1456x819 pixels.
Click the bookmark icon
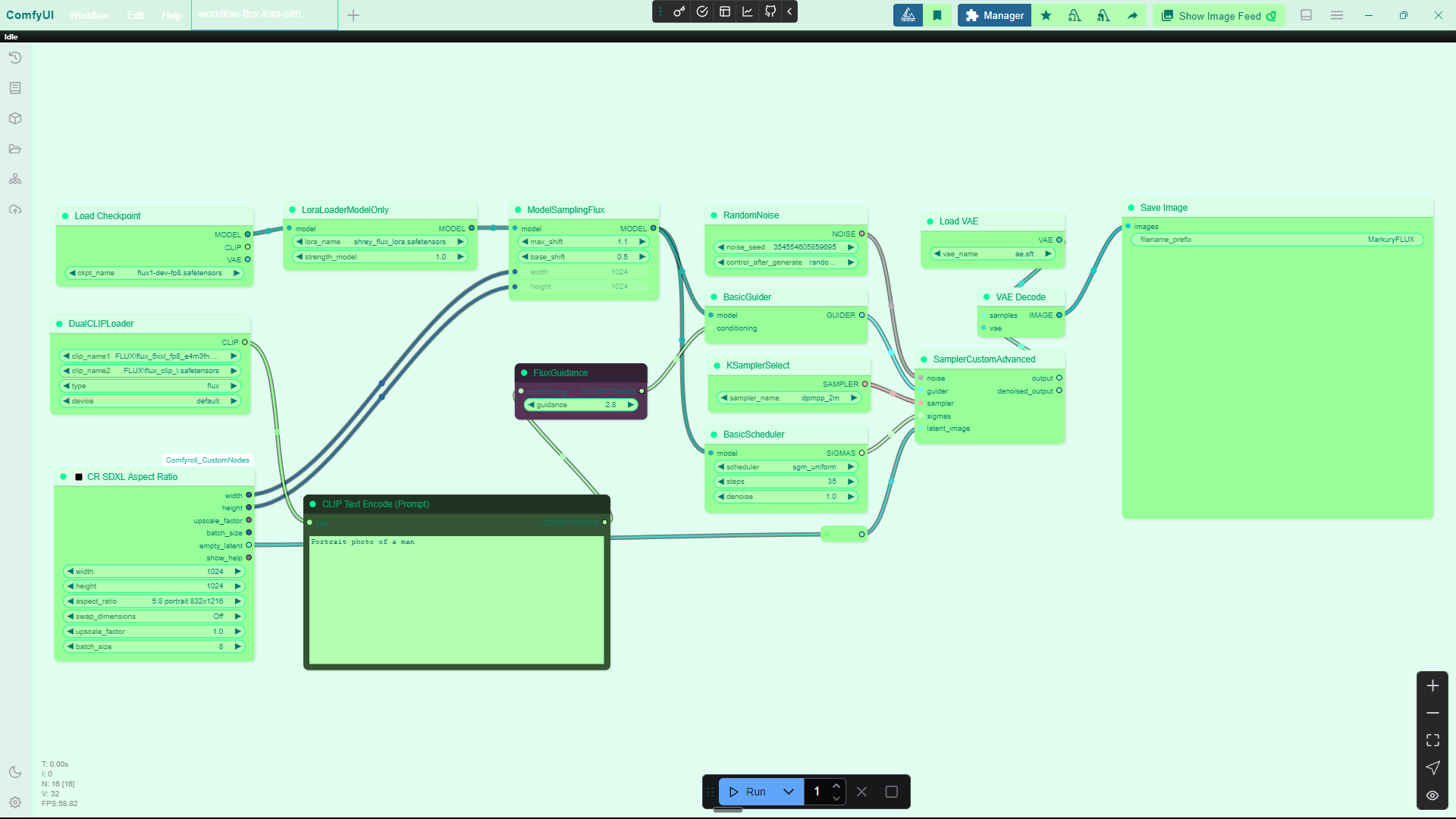(x=937, y=15)
